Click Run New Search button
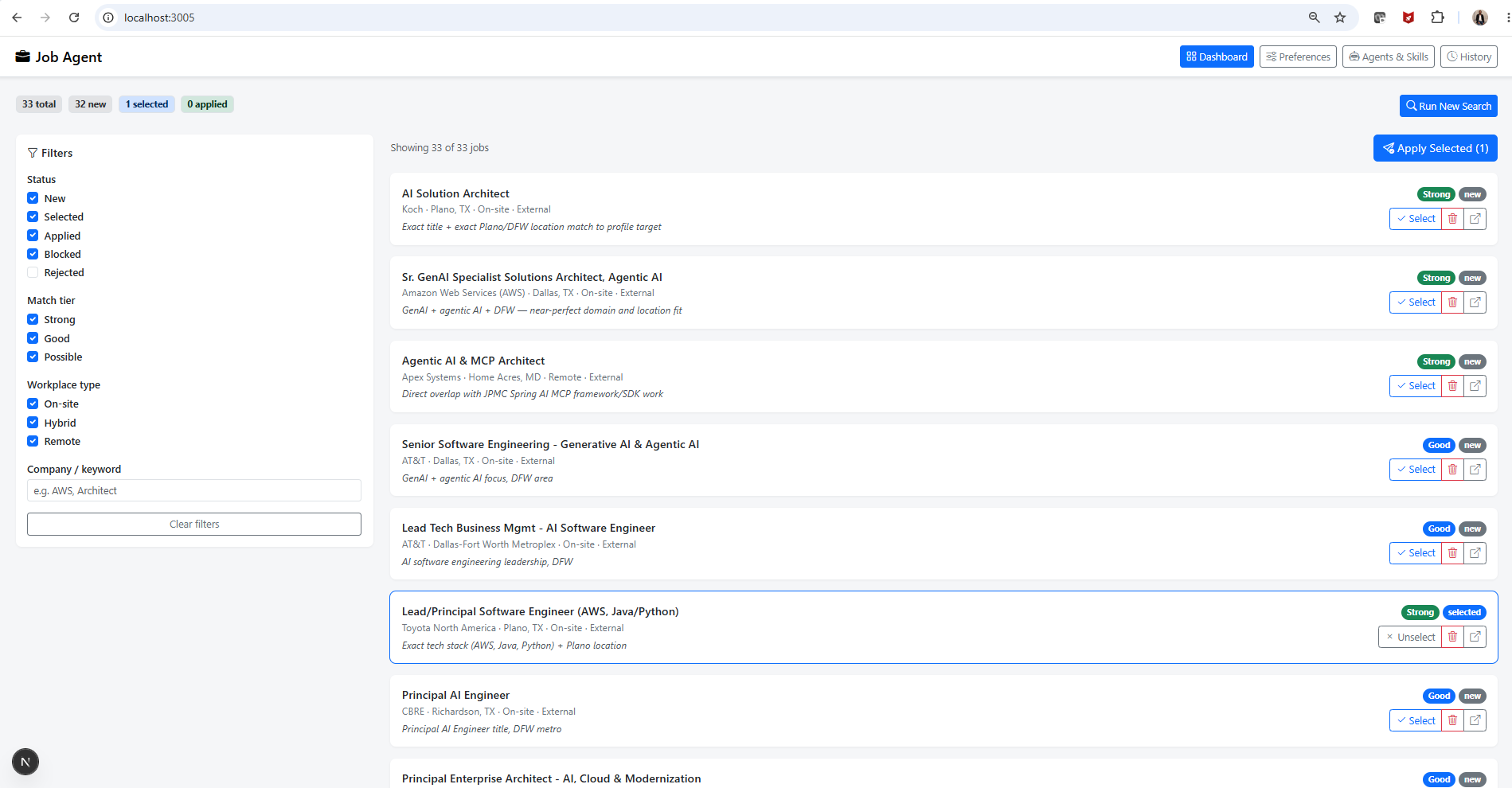This screenshot has width=1512, height=788. (1448, 106)
